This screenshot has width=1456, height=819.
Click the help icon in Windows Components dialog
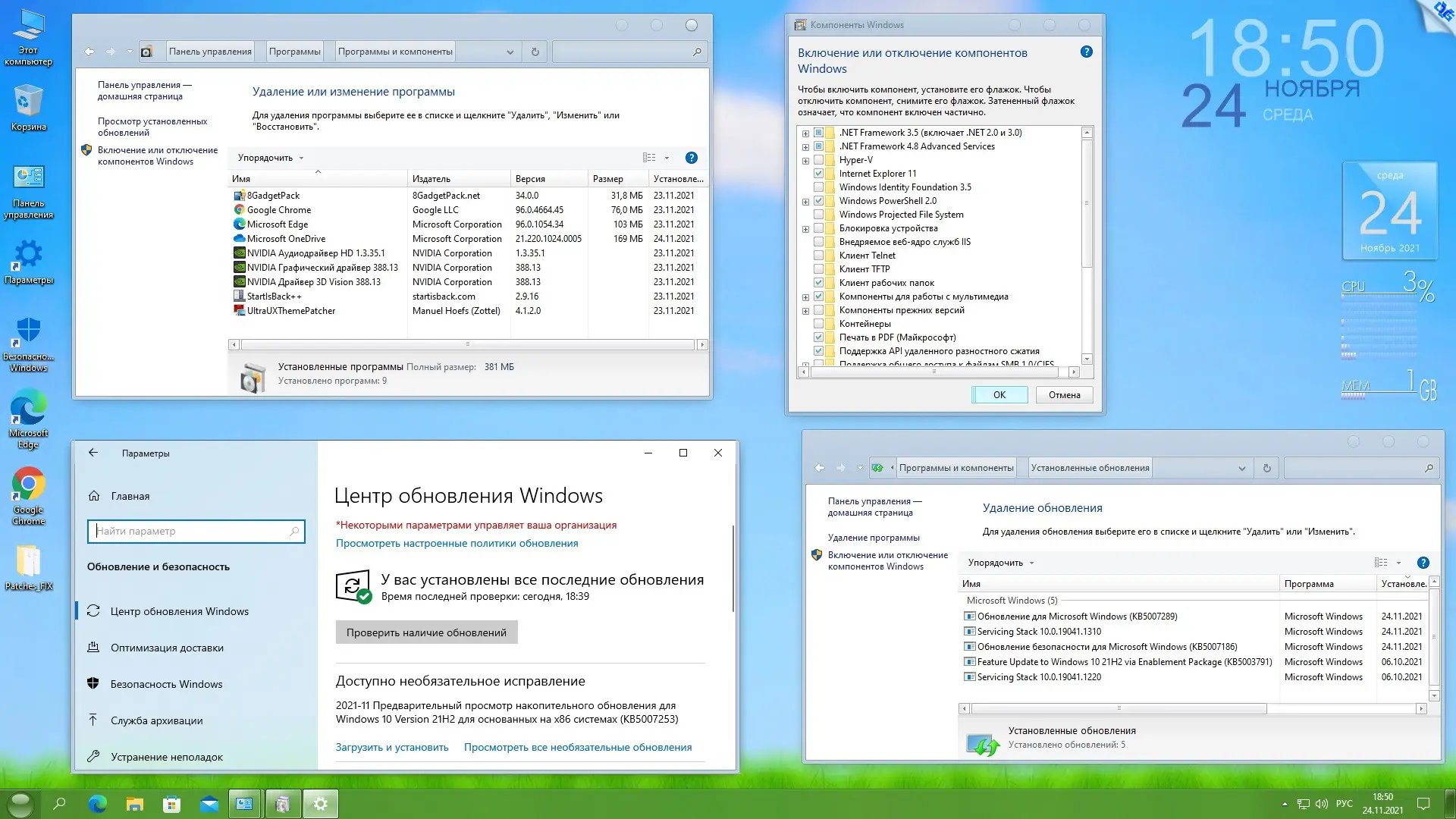pyautogui.click(x=1086, y=52)
